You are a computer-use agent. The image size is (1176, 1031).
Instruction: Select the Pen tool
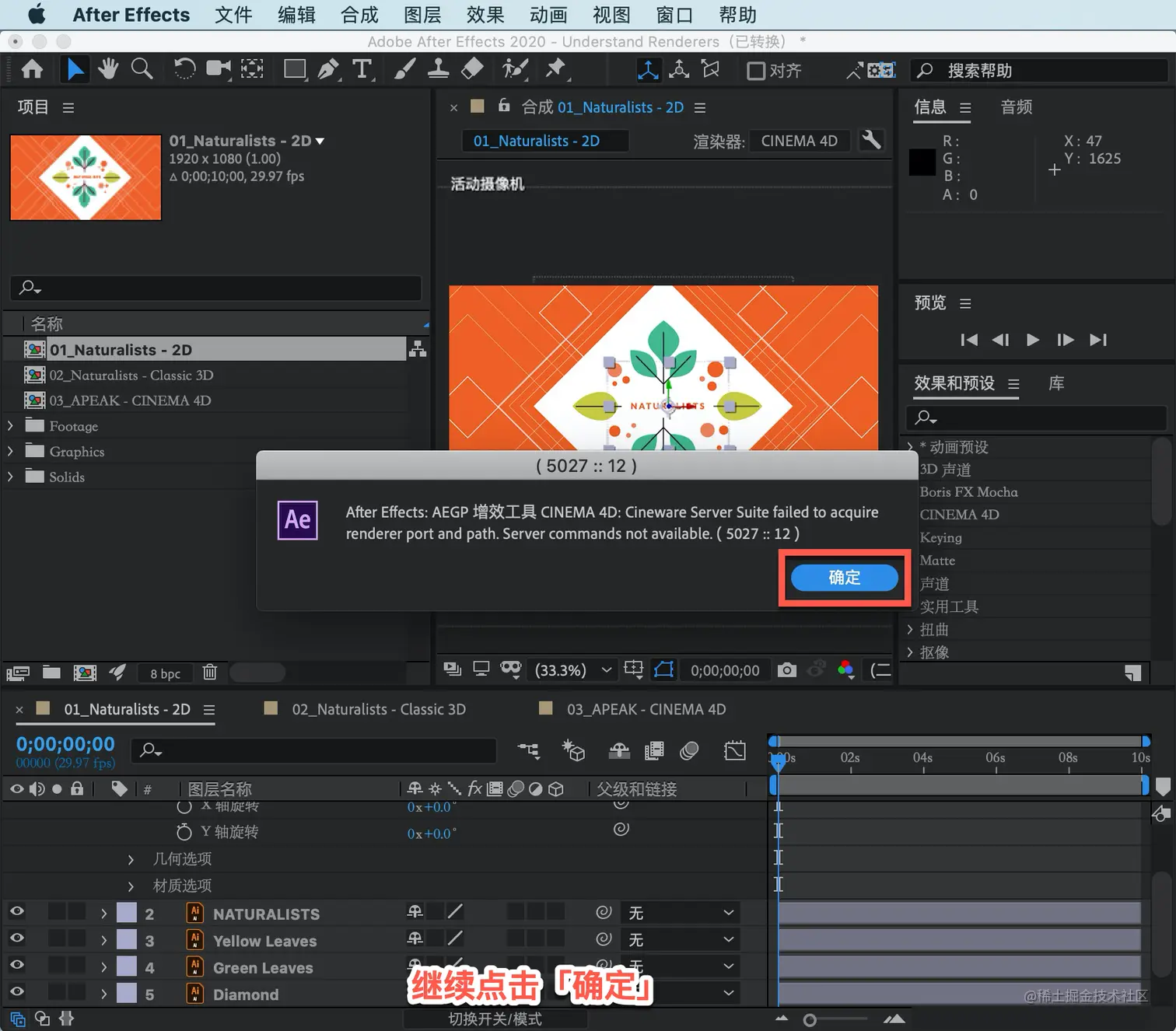328,70
